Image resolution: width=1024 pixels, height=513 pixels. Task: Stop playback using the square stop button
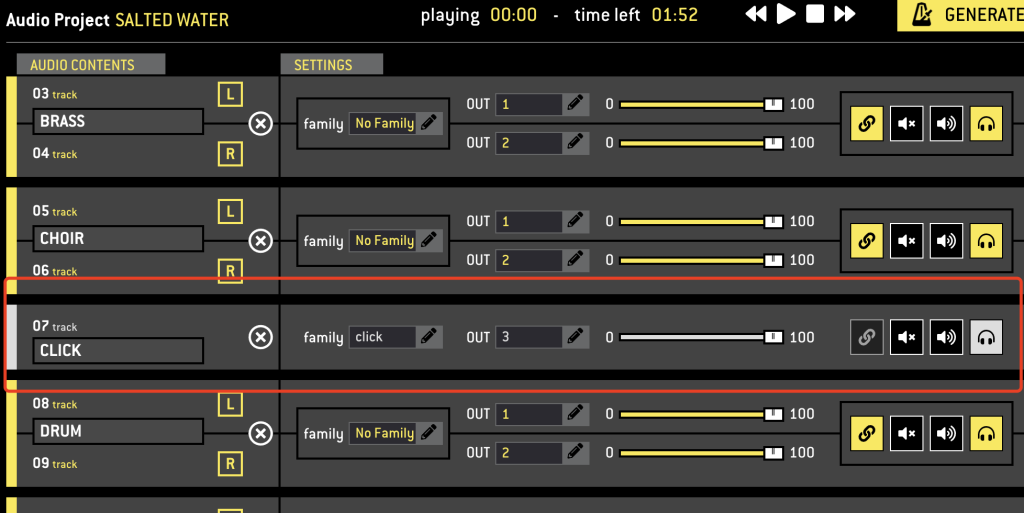[815, 14]
